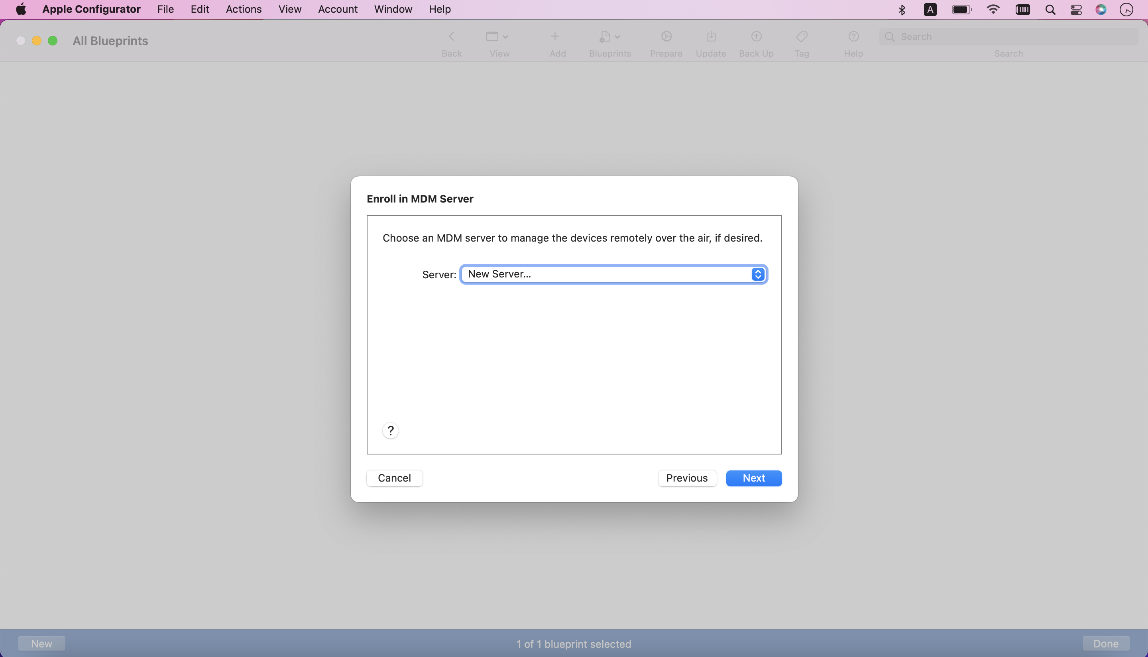Image resolution: width=1148 pixels, height=657 pixels.
Task: Click the keyboard viewer menu bar icon
Action: point(1023,10)
